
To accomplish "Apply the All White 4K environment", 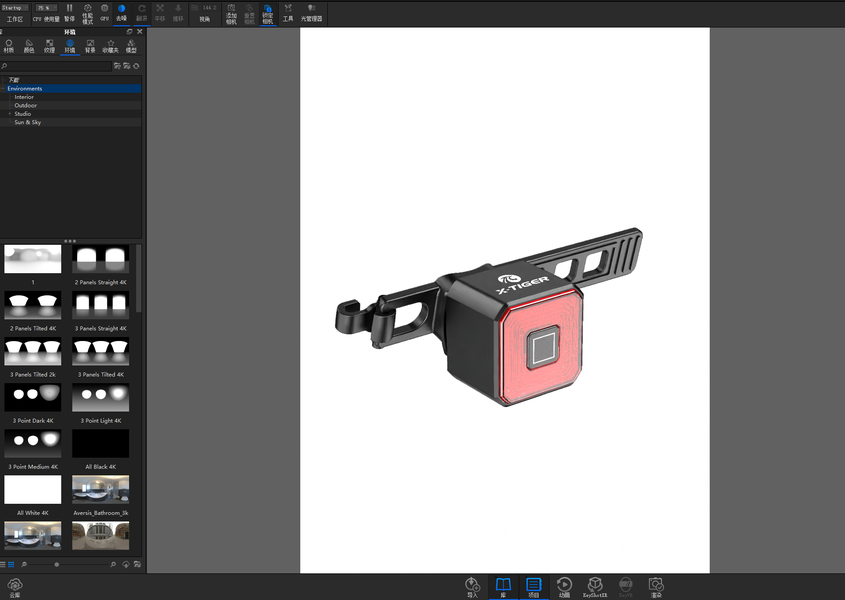I will [x=33, y=489].
